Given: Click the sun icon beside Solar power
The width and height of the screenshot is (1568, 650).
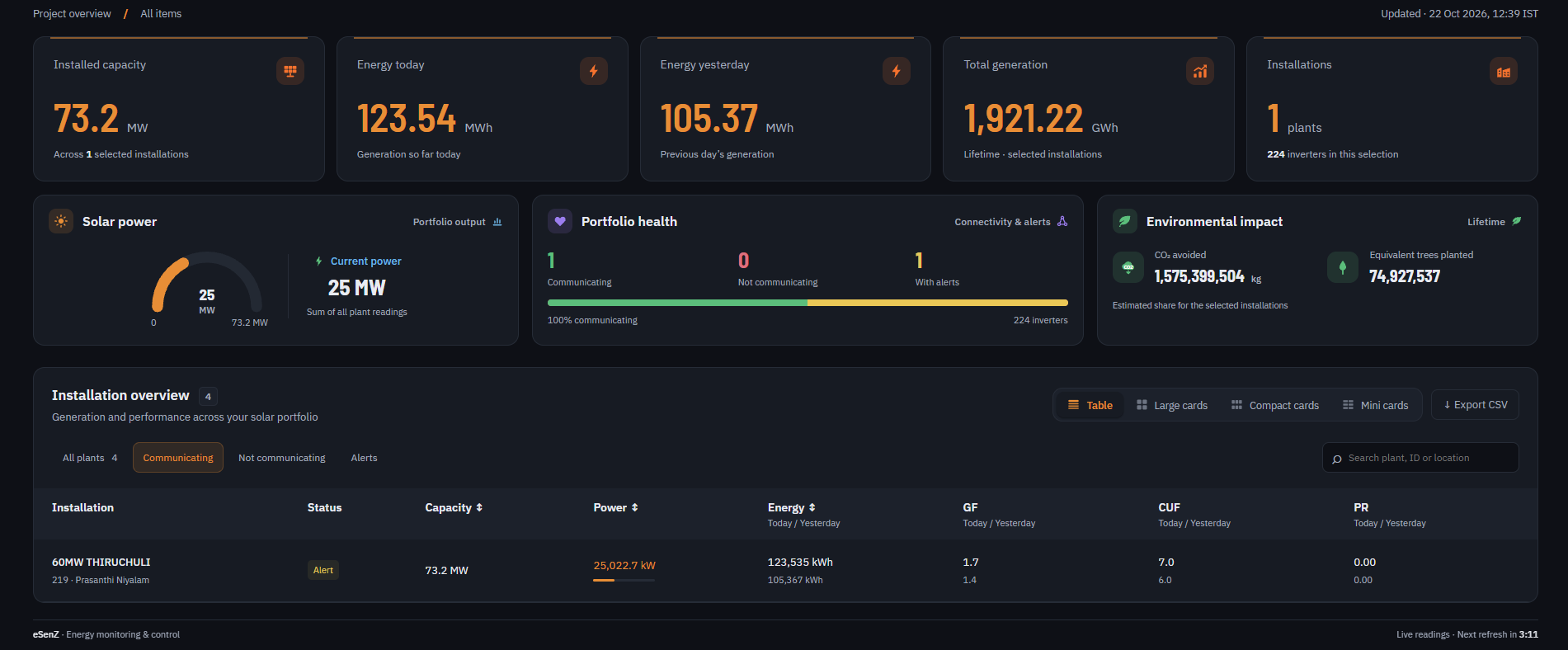Looking at the screenshot, I should pos(61,221).
